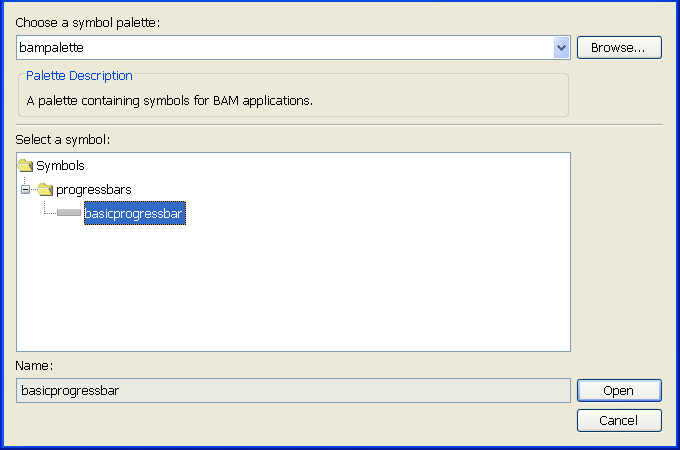Click the Palette Description group title
The width and height of the screenshot is (680, 450).
tap(79, 76)
